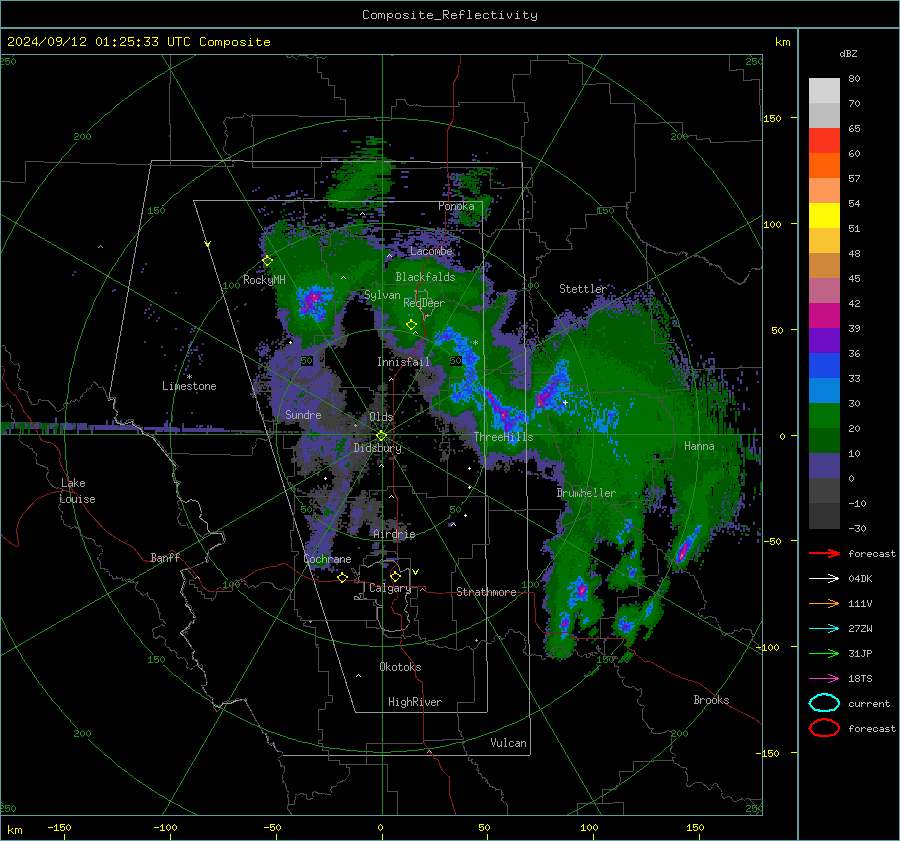Select the Olds town label
Image resolution: width=900 pixels, height=841 pixels.
pyautogui.click(x=381, y=417)
